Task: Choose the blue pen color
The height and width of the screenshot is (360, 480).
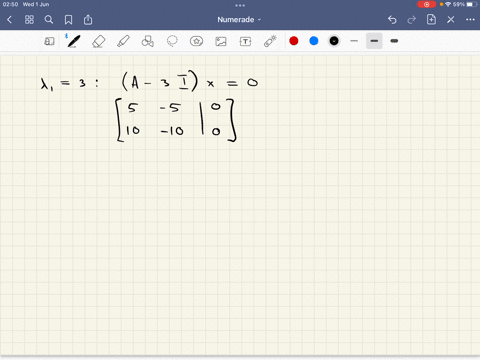Action: pyautogui.click(x=314, y=41)
